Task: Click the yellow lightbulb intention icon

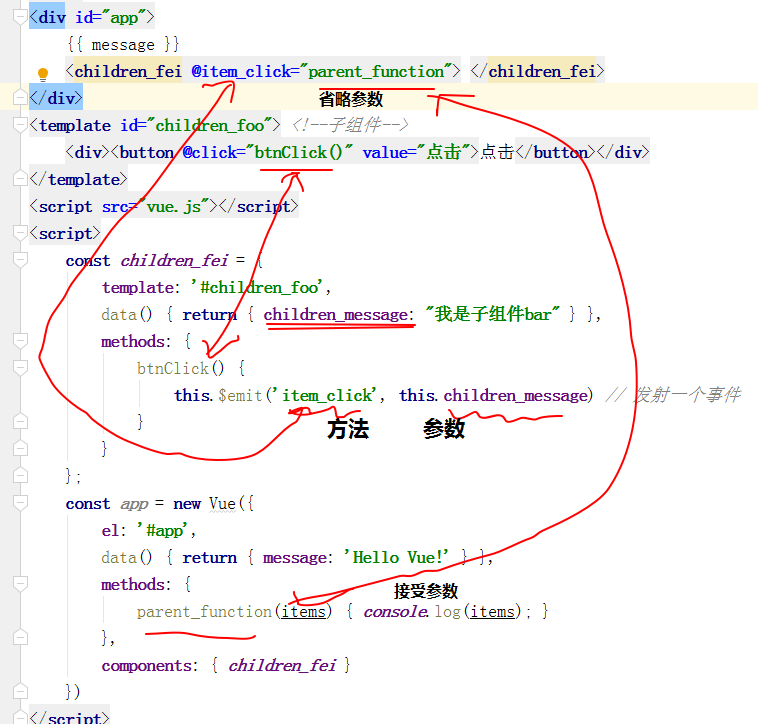Action: click(43, 74)
